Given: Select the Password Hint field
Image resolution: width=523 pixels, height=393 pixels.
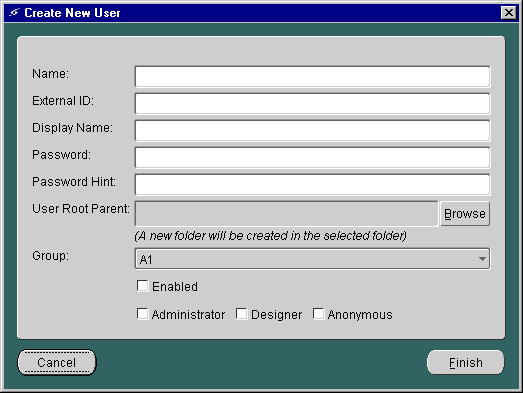Looking at the screenshot, I should pyautogui.click(x=312, y=184).
